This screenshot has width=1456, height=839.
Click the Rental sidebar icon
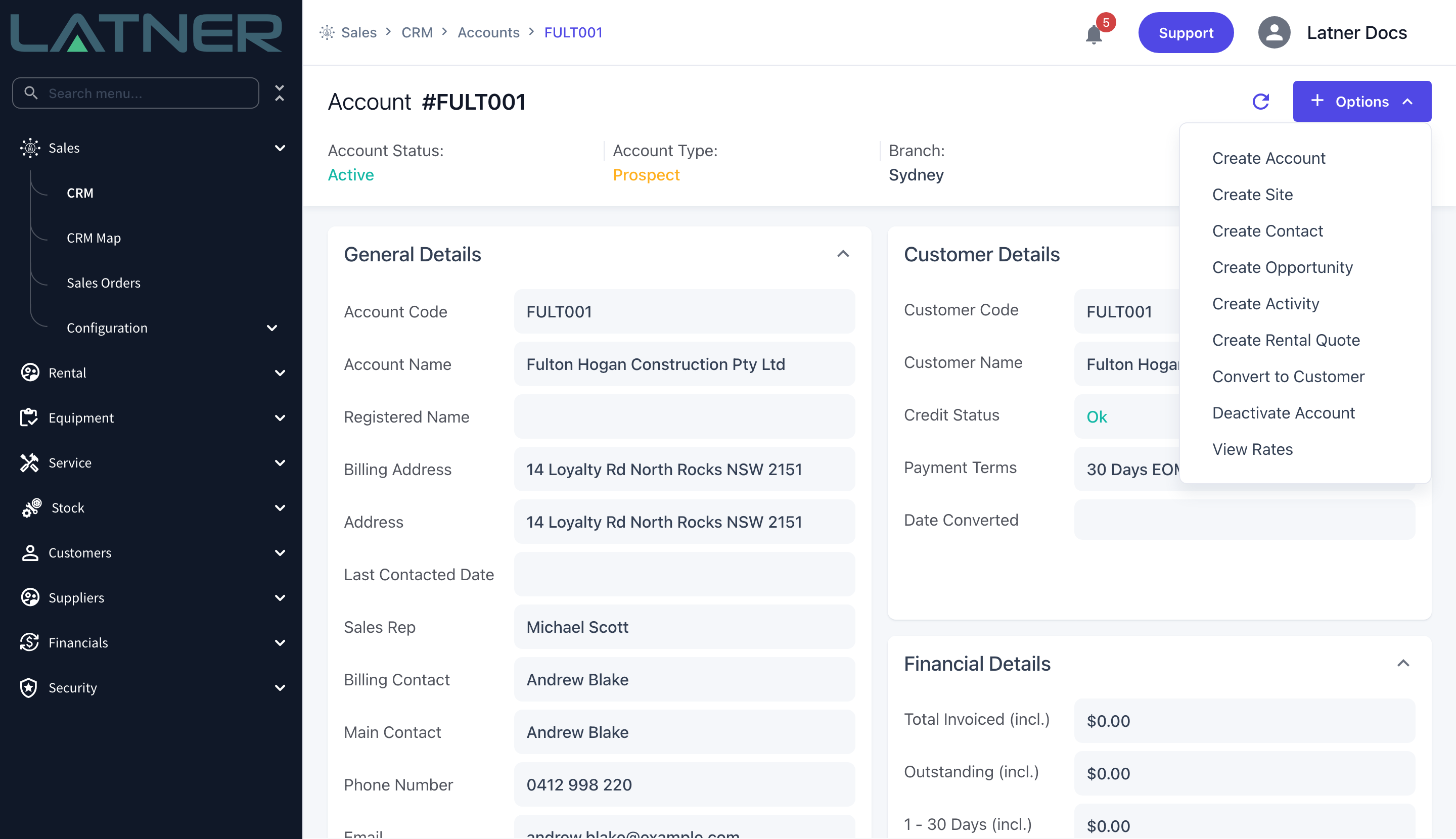coord(30,373)
